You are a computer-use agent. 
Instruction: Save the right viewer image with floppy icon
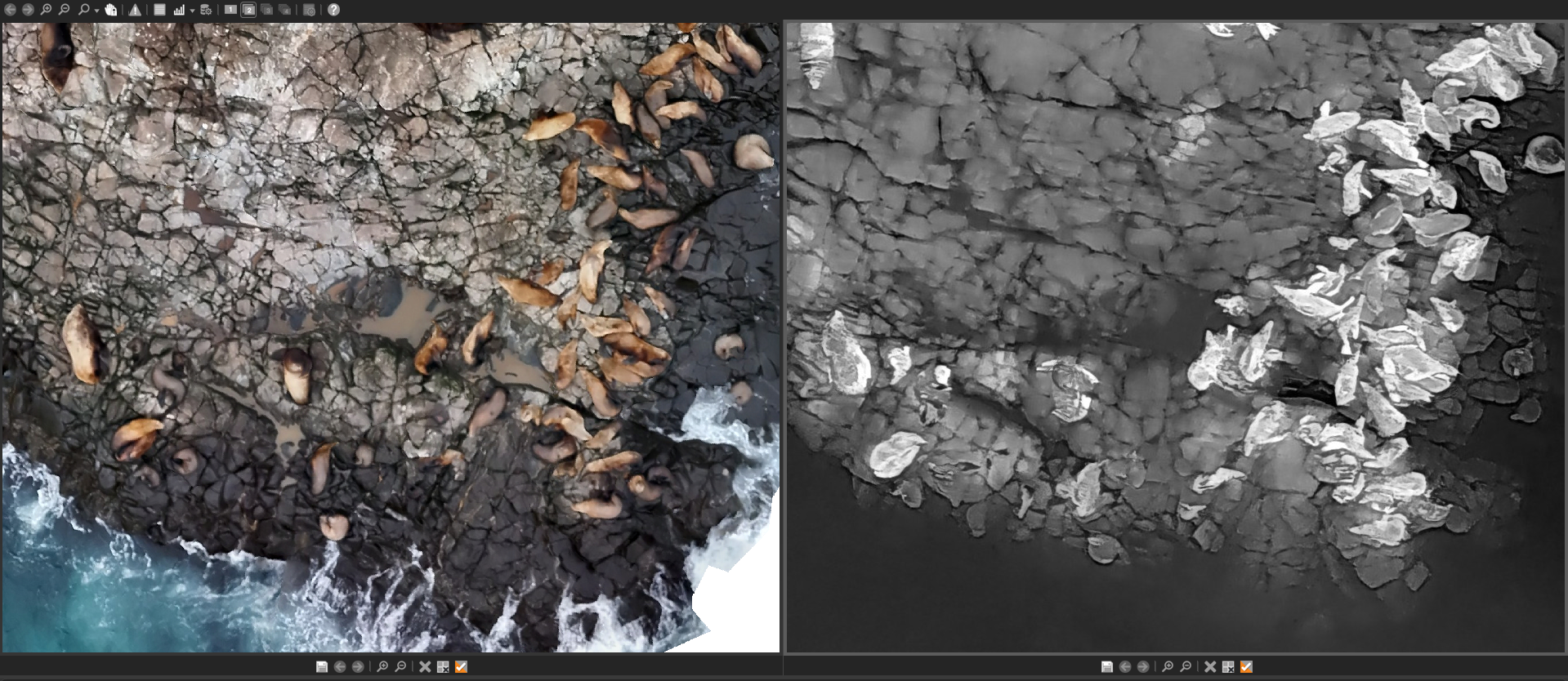click(x=1107, y=667)
